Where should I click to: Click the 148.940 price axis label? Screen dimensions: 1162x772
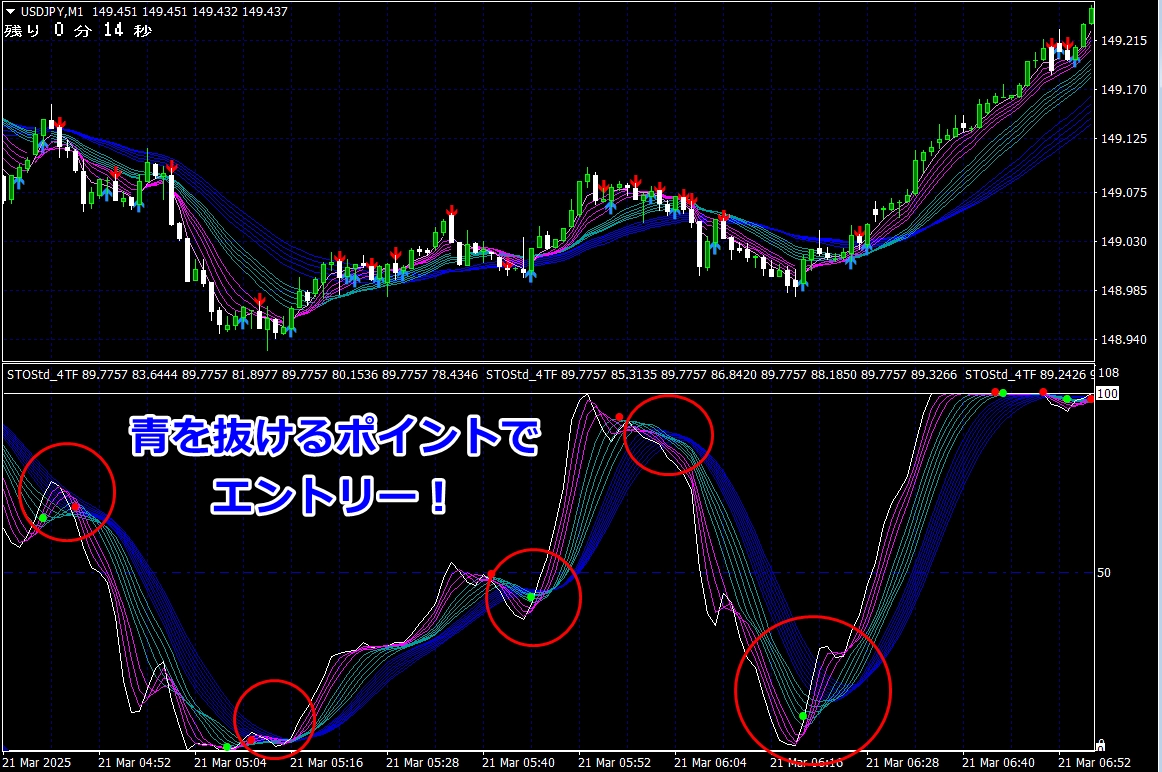1123,339
